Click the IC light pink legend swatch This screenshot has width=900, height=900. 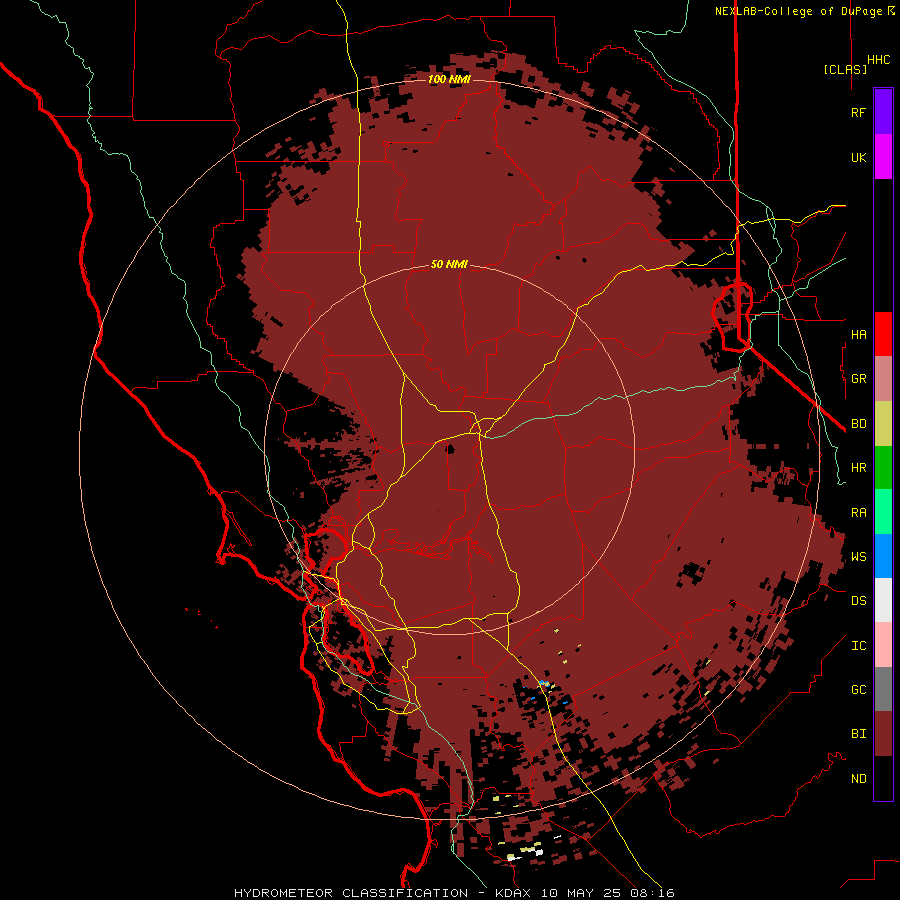(883, 645)
